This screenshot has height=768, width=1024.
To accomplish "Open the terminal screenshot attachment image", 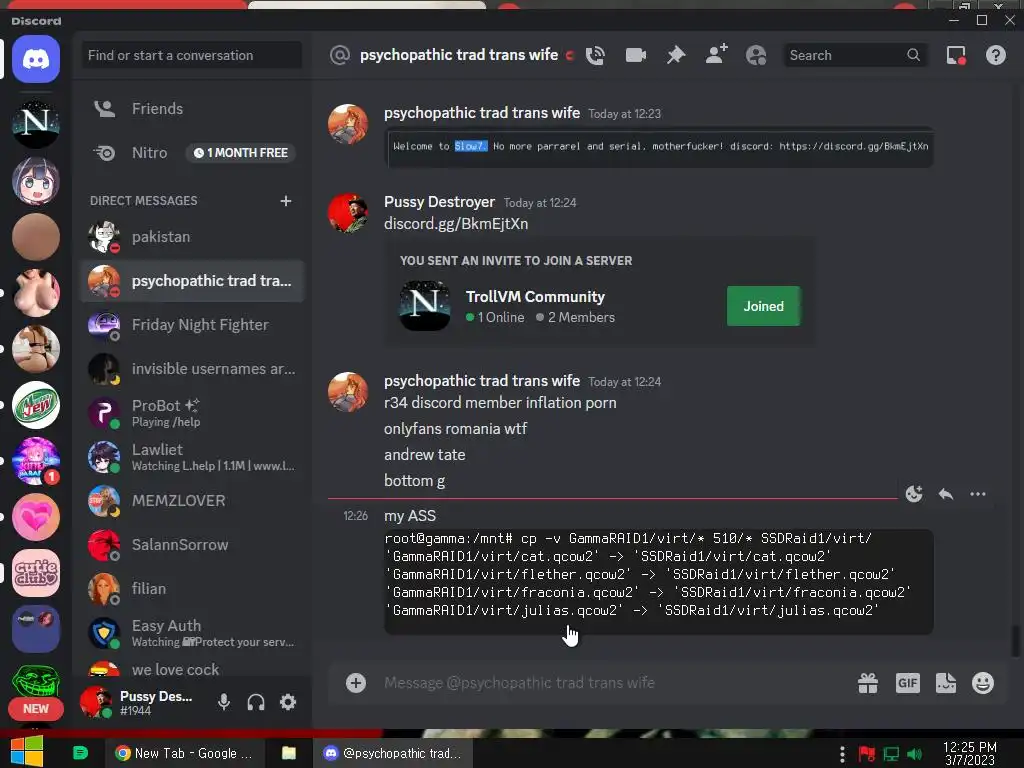I will [658, 582].
